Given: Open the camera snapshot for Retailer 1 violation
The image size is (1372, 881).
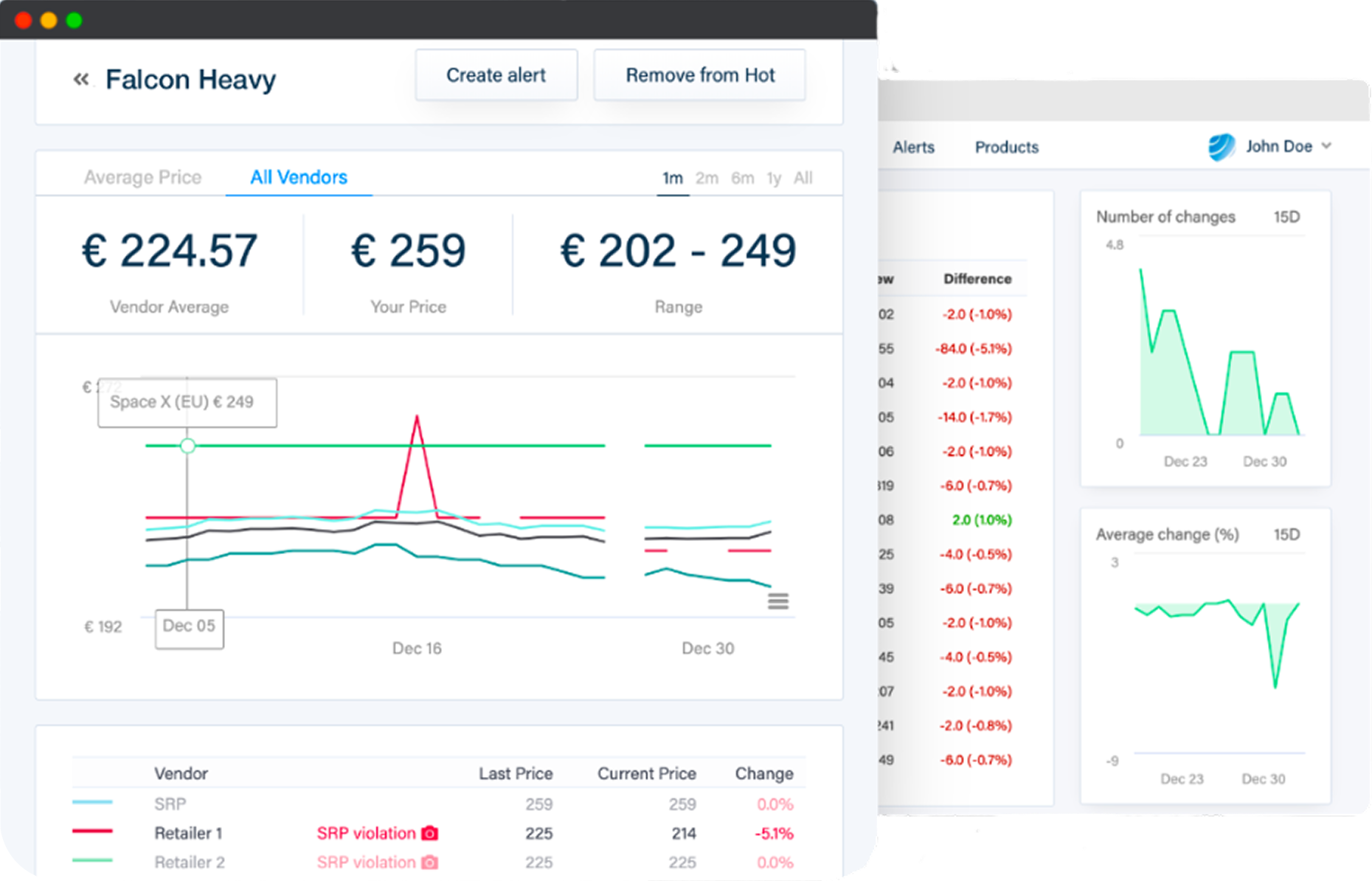Looking at the screenshot, I should coord(430,833).
